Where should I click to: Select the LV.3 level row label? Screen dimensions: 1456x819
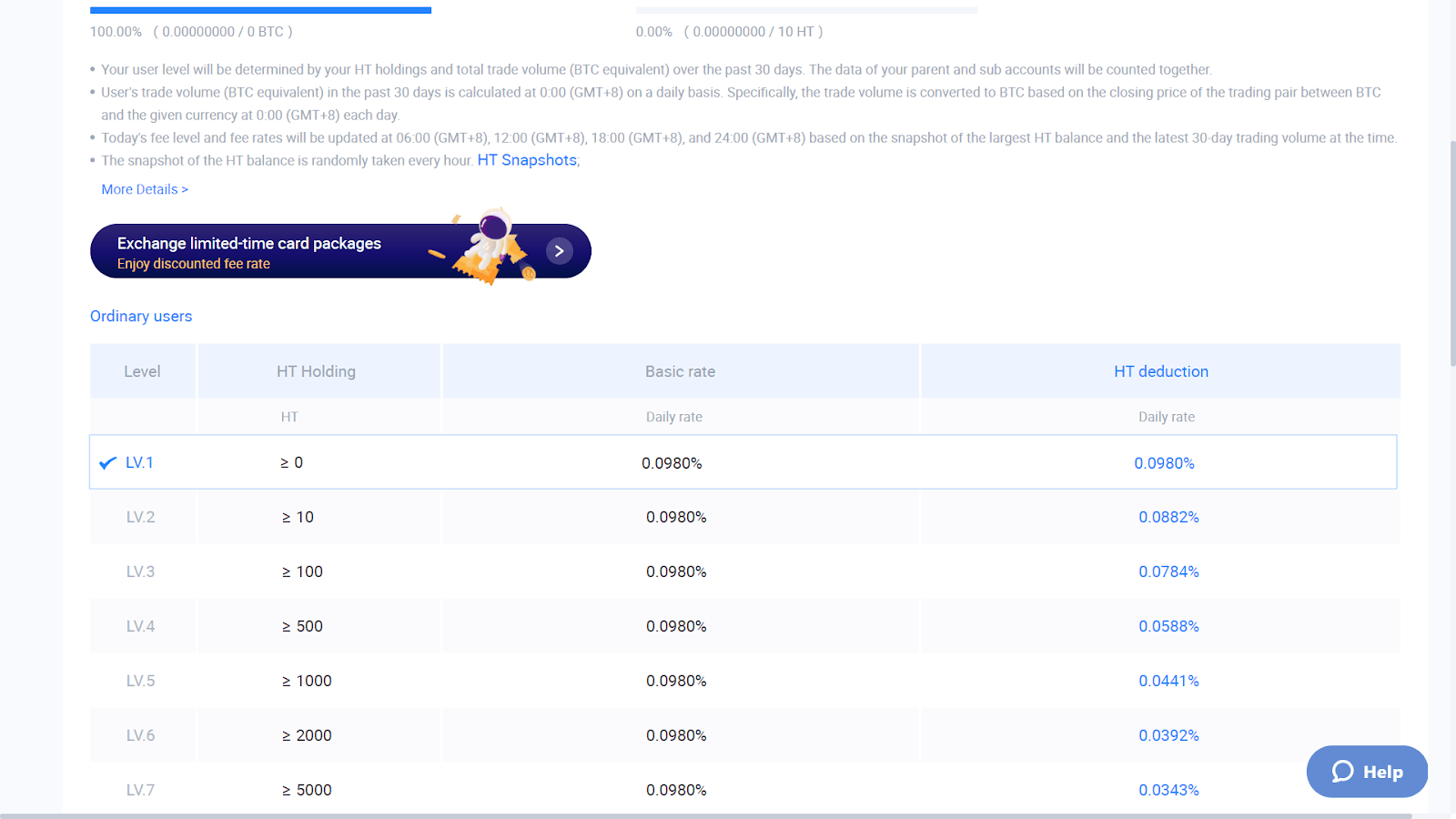pos(140,571)
